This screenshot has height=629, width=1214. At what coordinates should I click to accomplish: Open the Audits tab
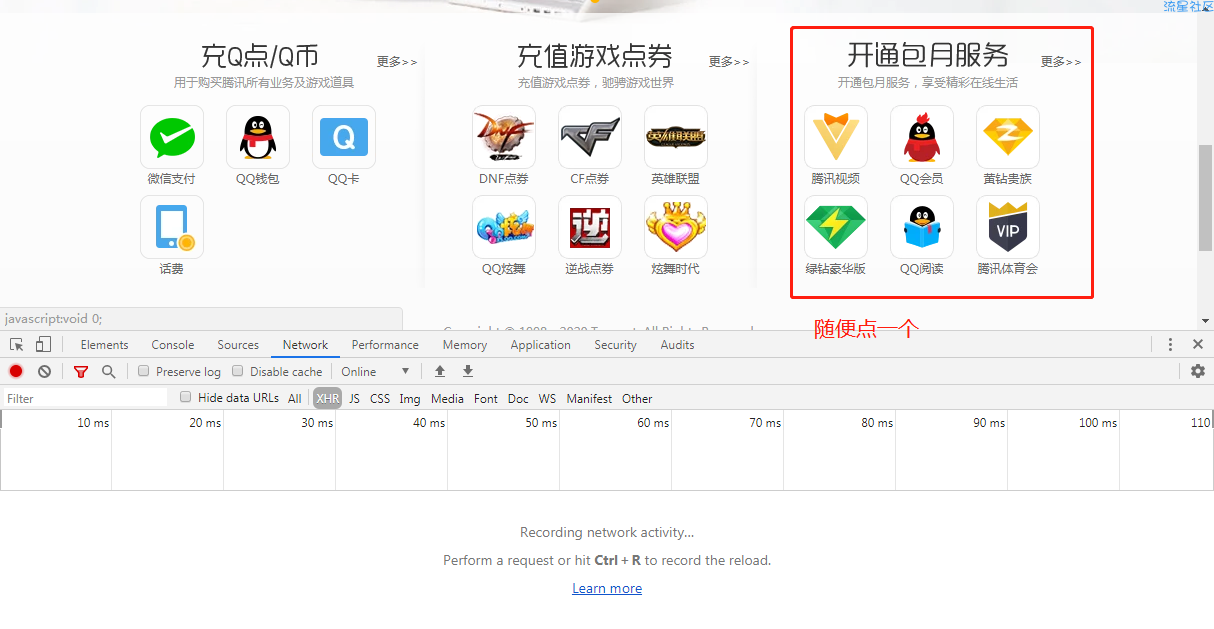(x=677, y=344)
